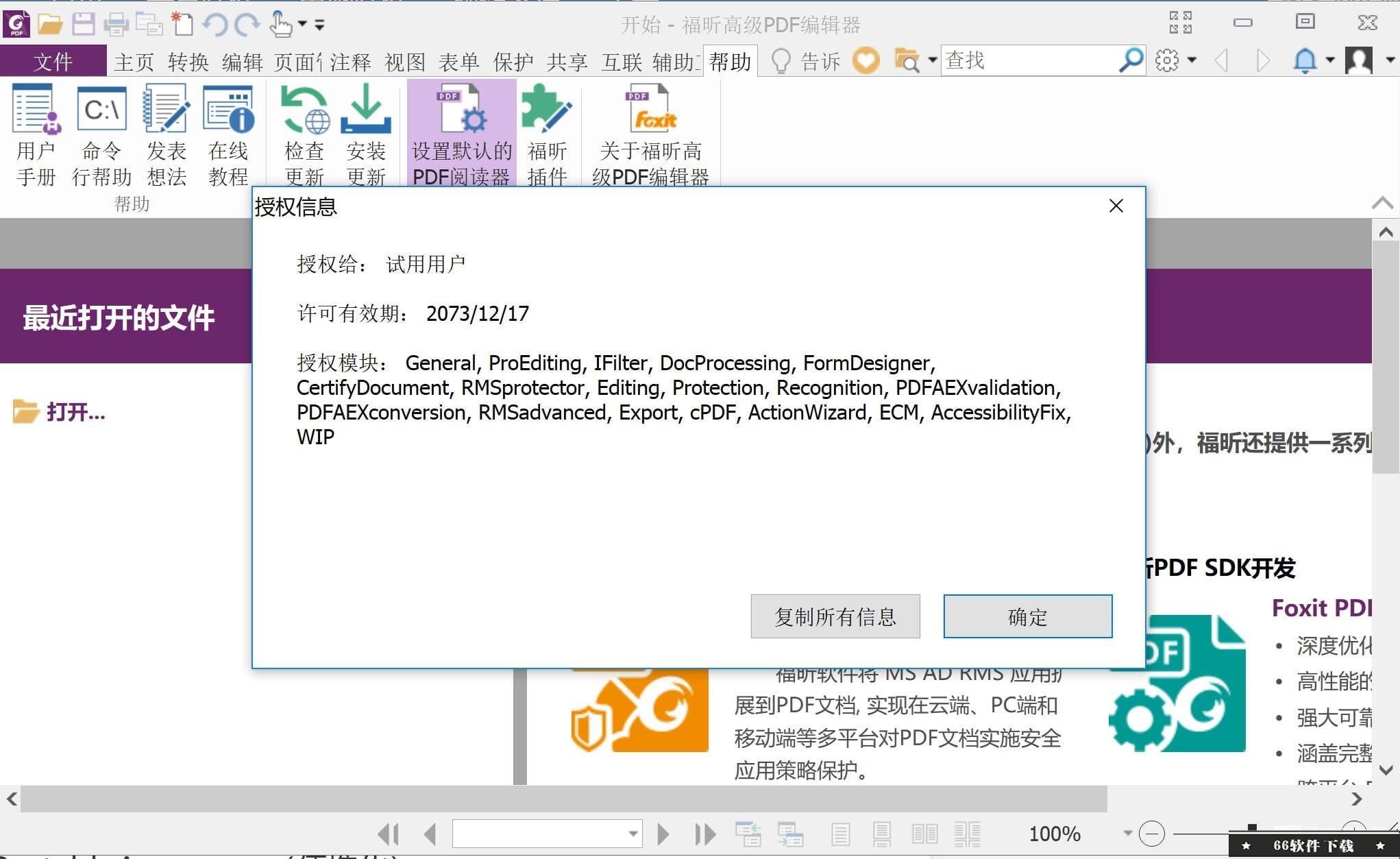Click the zoom slider handle
This screenshot has height=859, width=1400.
[1252, 829]
